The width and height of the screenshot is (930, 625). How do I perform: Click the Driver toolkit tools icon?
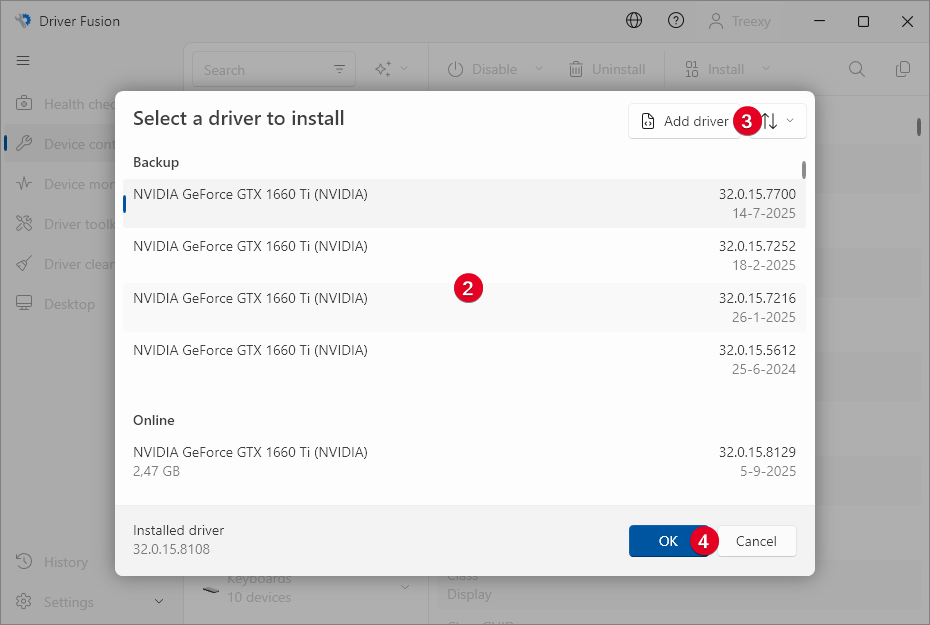coord(24,224)
